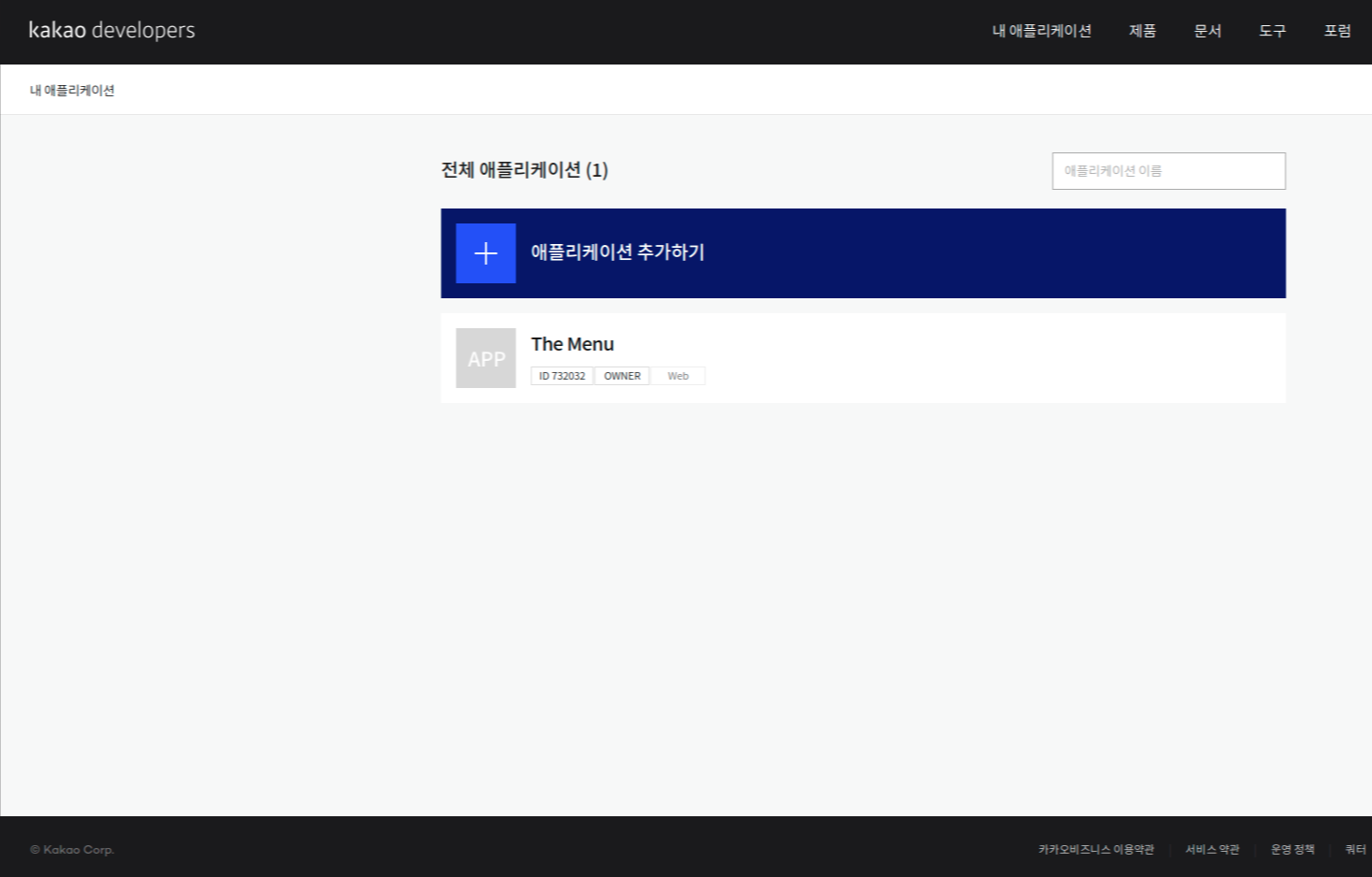The image size is (1372, 877).
Task: Click the kakao developers logo
Action: tap(112, 30)
